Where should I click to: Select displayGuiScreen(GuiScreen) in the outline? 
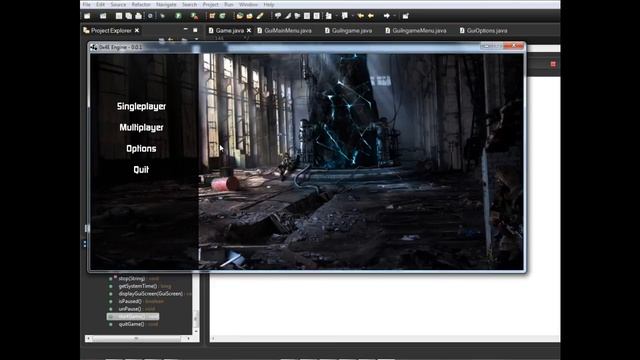(x=151, y=293)
